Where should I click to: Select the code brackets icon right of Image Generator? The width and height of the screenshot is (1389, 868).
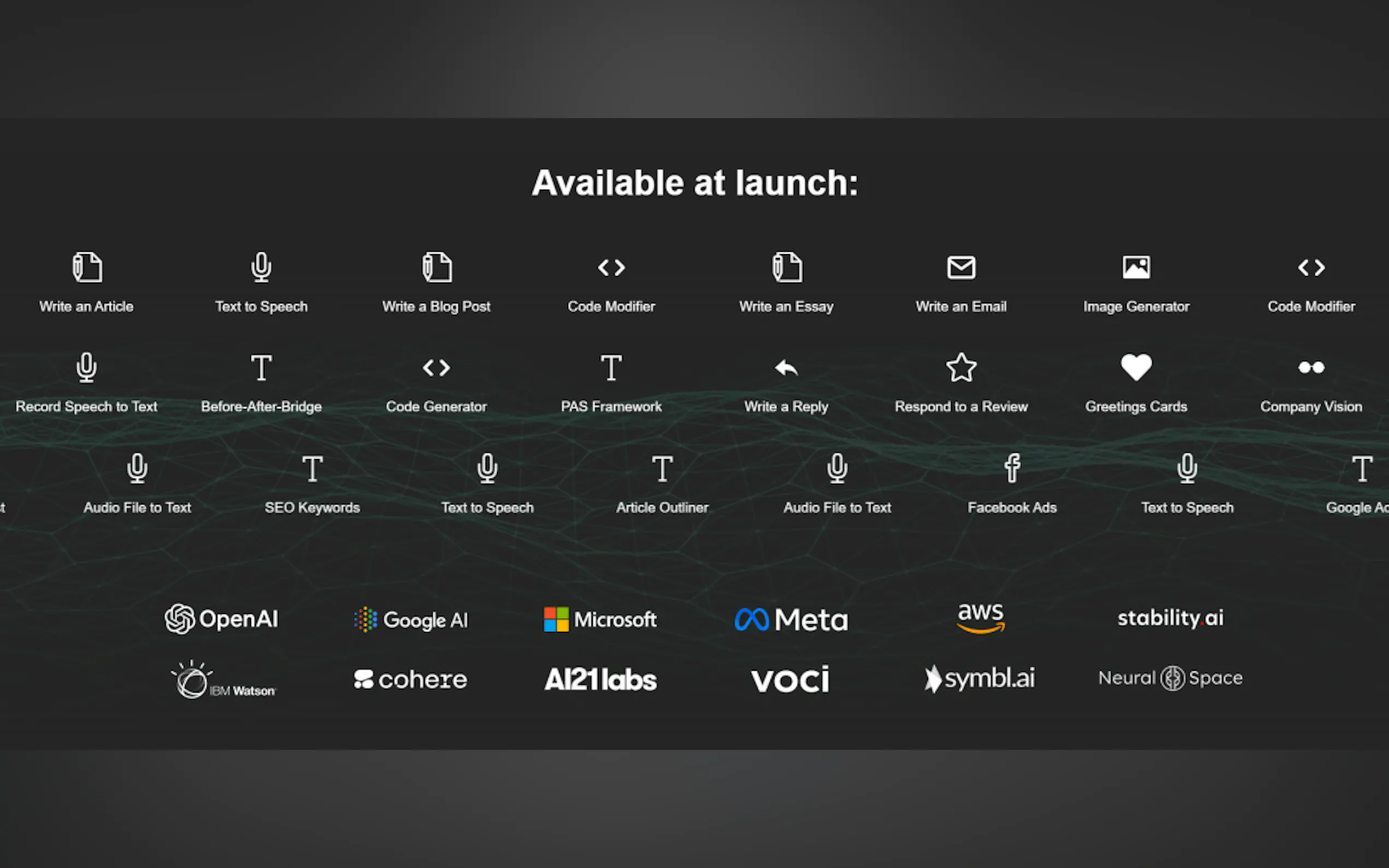click(1311, 267)
